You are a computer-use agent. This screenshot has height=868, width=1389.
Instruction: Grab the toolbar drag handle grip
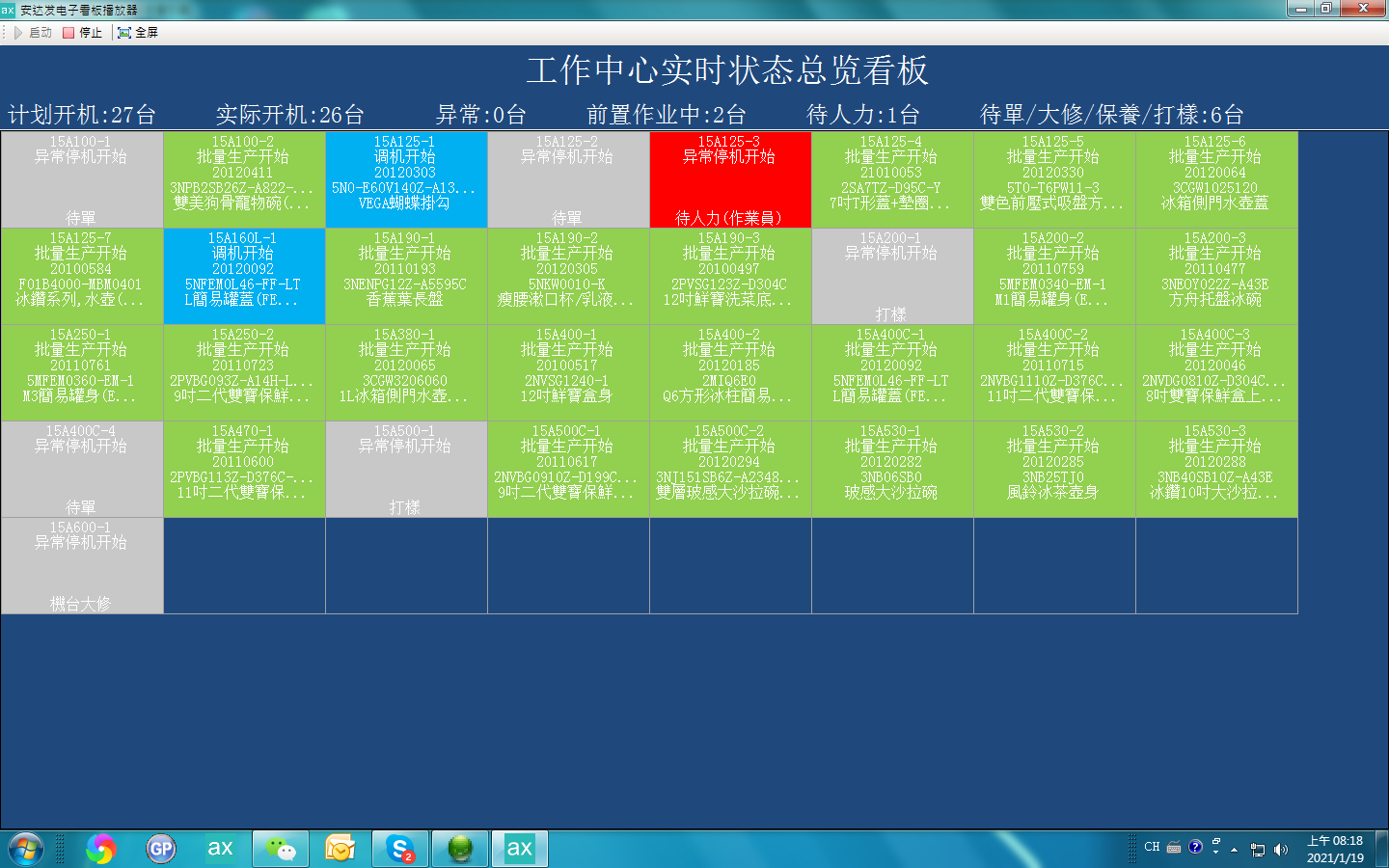(5, 32)
